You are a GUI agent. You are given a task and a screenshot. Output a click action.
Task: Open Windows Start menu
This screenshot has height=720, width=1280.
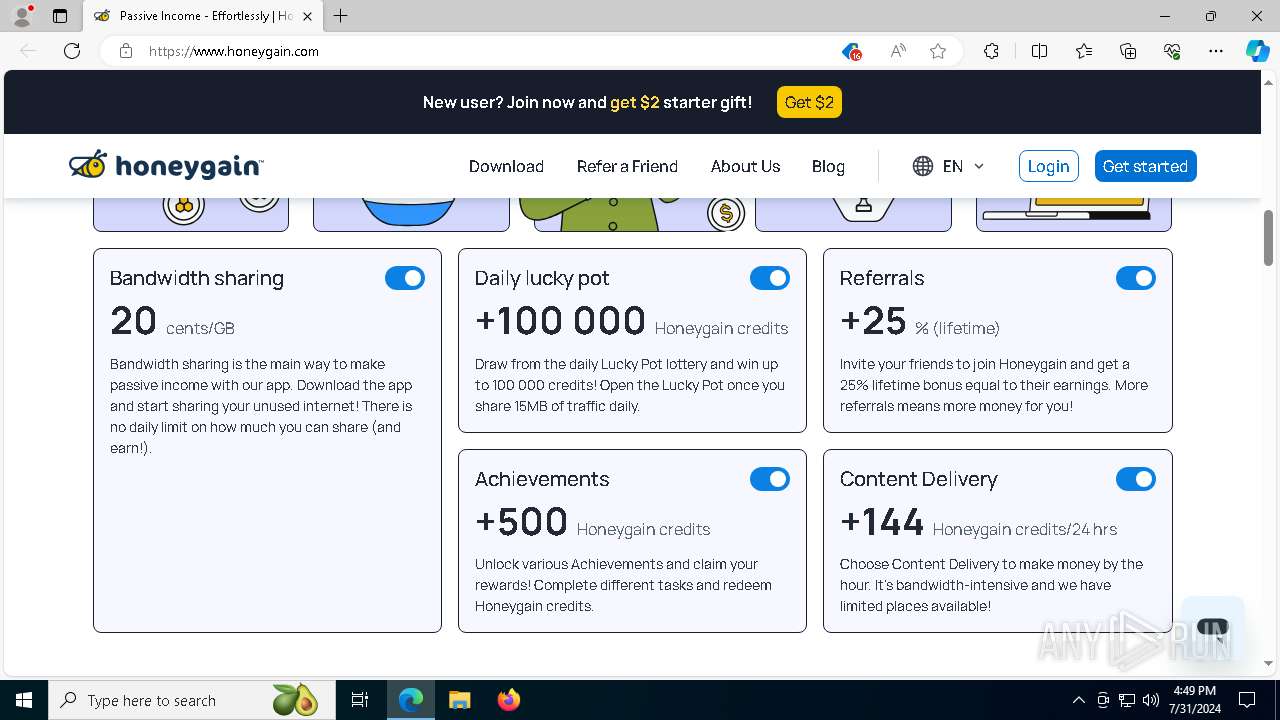23,700
